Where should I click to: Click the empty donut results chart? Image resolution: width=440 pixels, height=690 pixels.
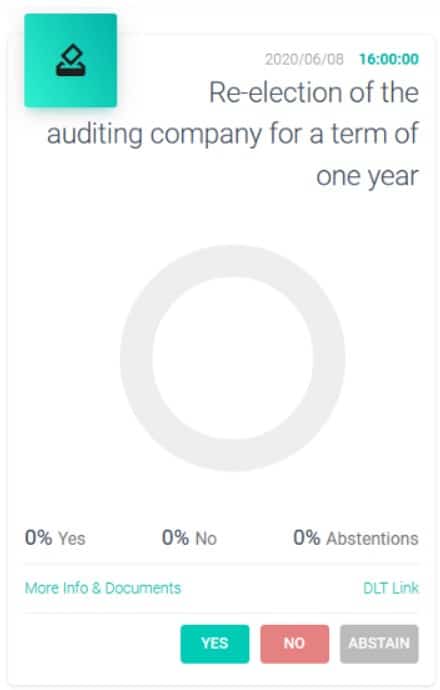tap(232, 358)
